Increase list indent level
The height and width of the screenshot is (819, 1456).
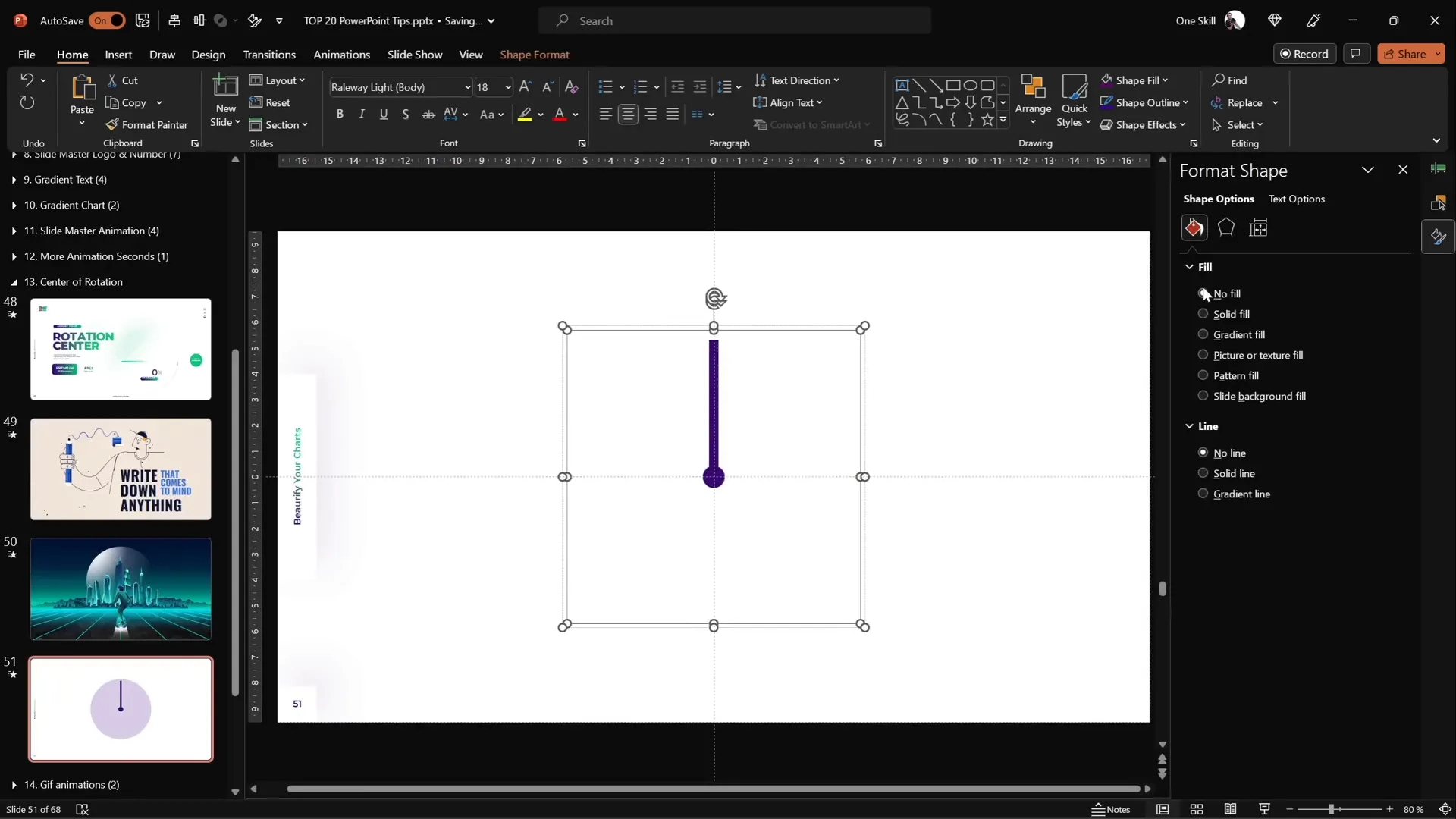[x=700, y=87]
